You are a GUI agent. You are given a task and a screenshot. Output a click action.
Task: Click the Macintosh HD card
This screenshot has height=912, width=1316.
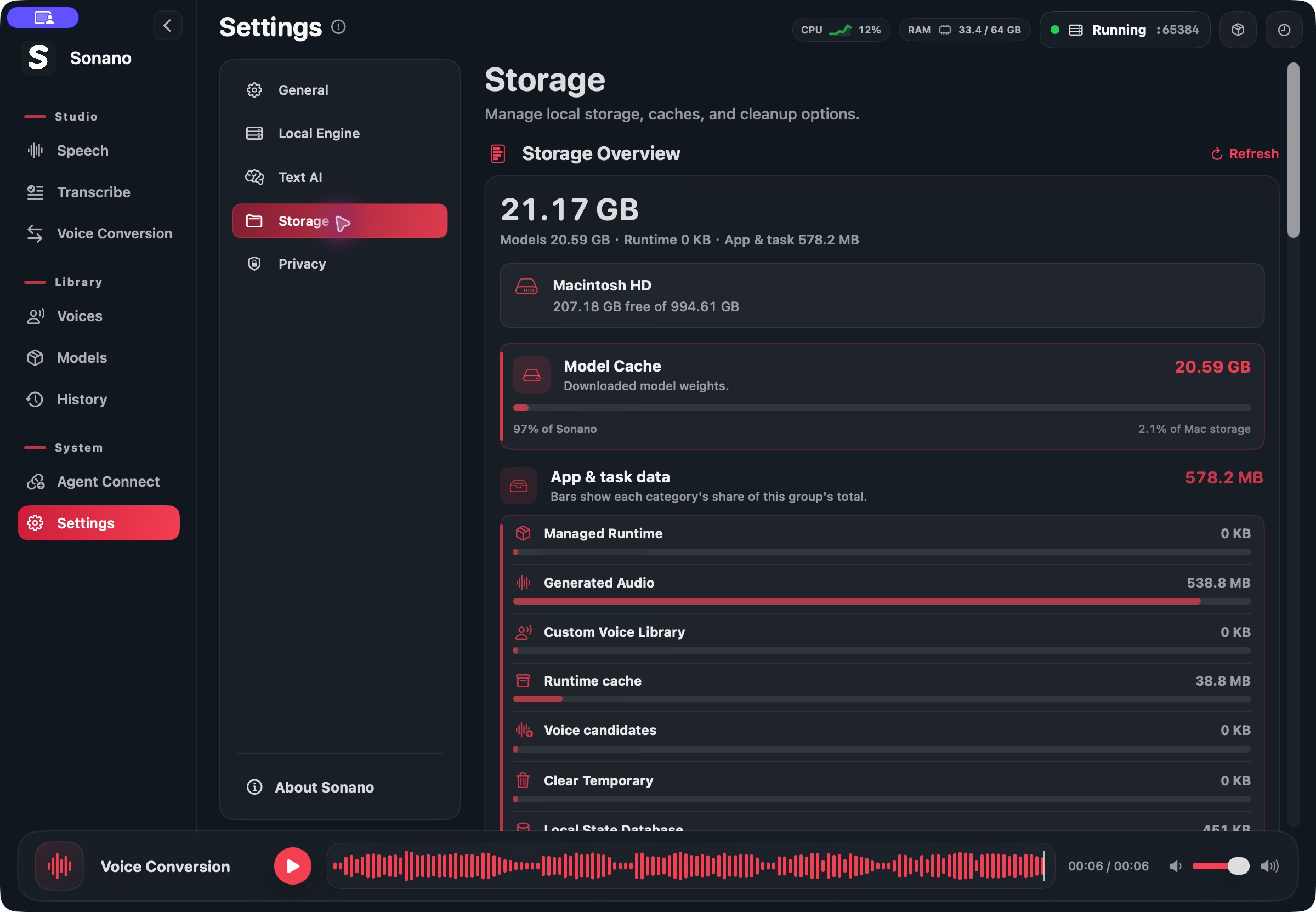pyautogui.click(x=882, y=295)
